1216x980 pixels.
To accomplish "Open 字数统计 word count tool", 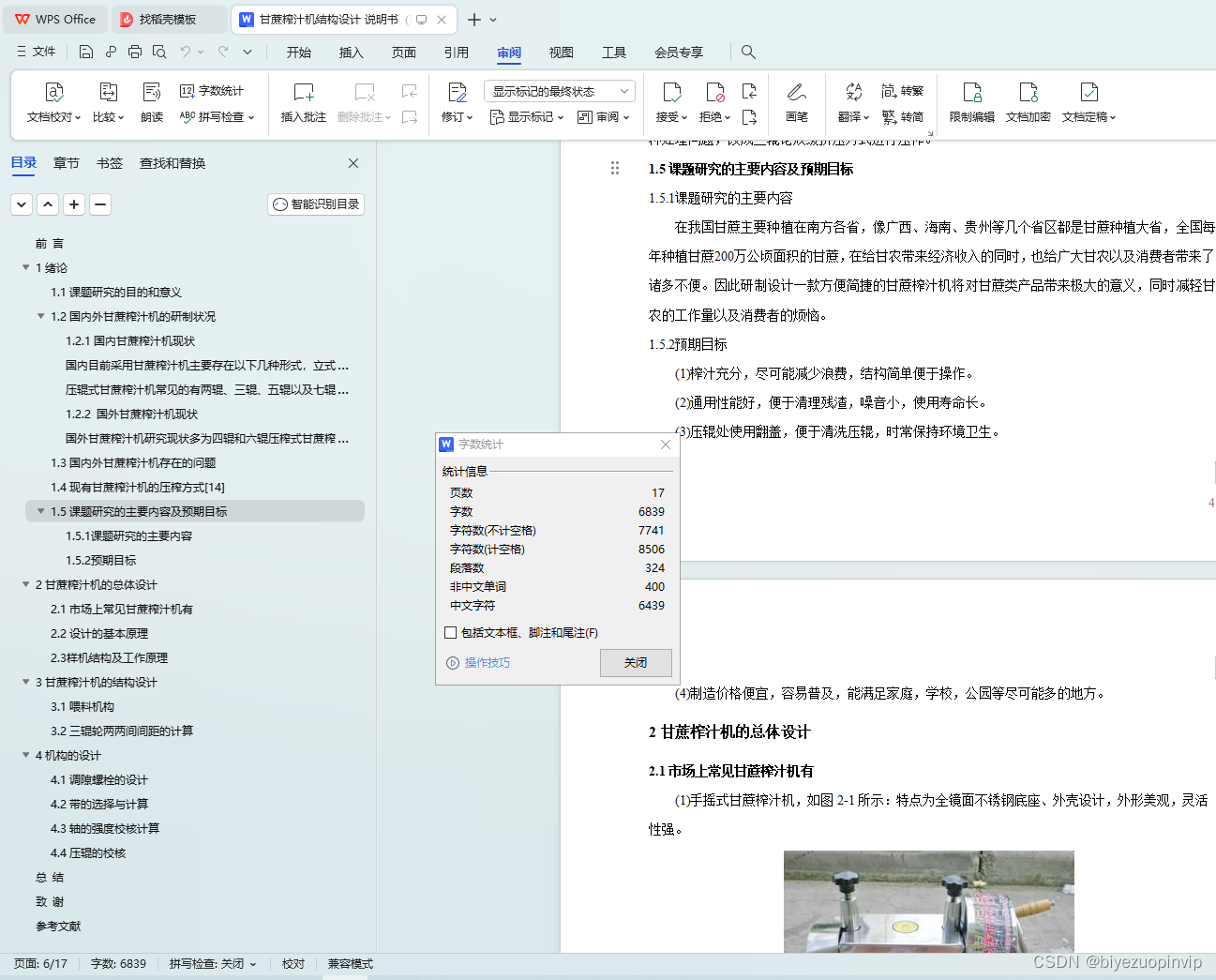I will pyautogui.click(x=211, y=91).
